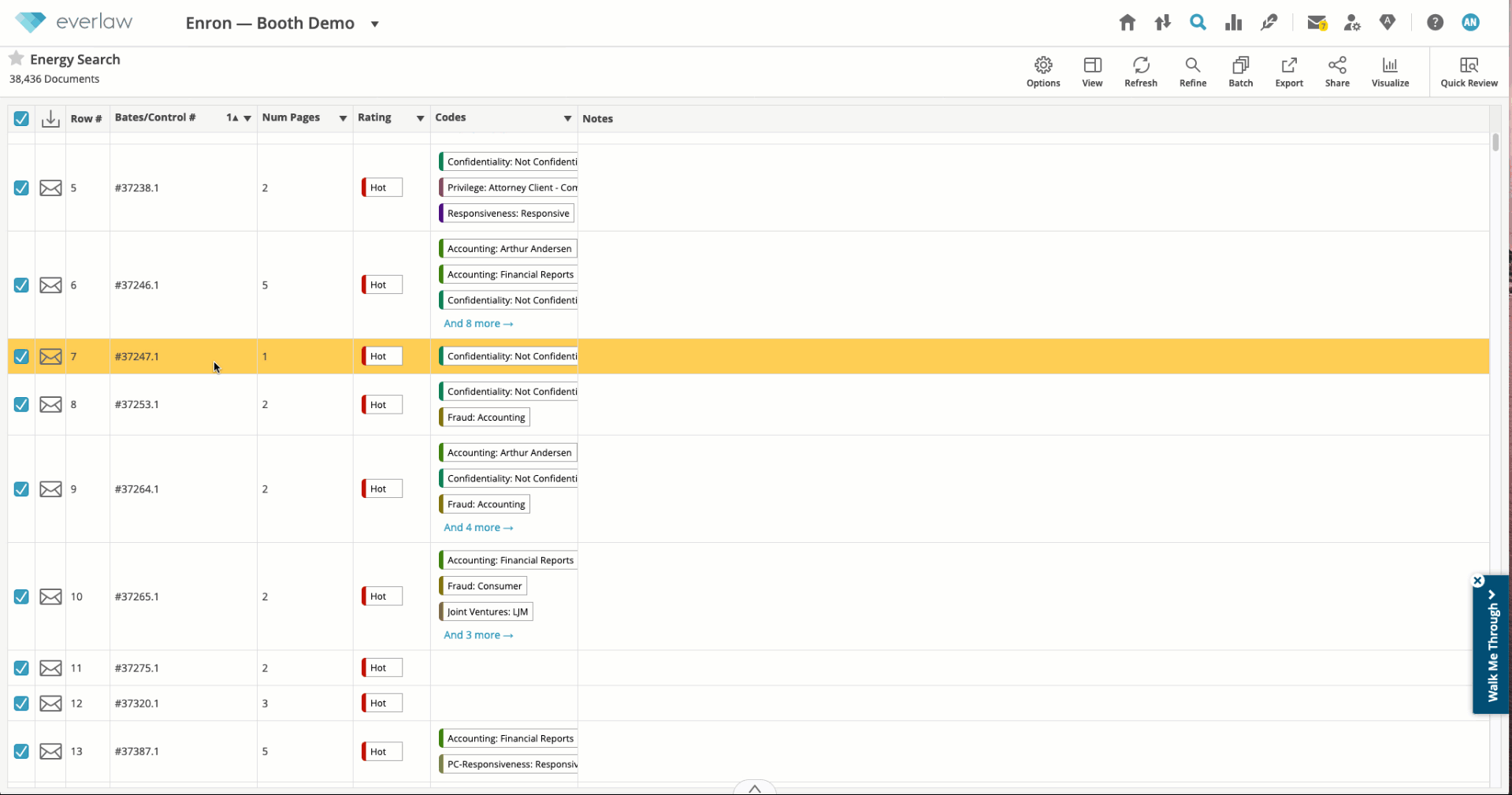1512x795 pixels.
Task: Refresh the results table
Action: click(1141, 72)
